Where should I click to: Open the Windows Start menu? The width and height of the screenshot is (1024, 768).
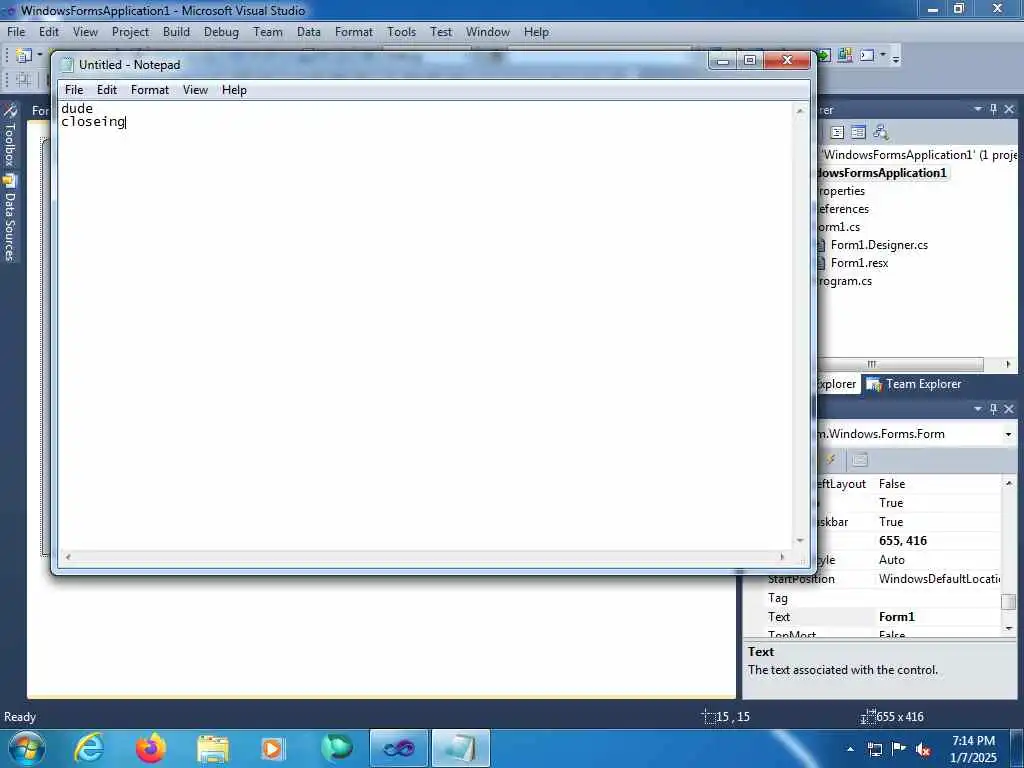click(26, 748)
